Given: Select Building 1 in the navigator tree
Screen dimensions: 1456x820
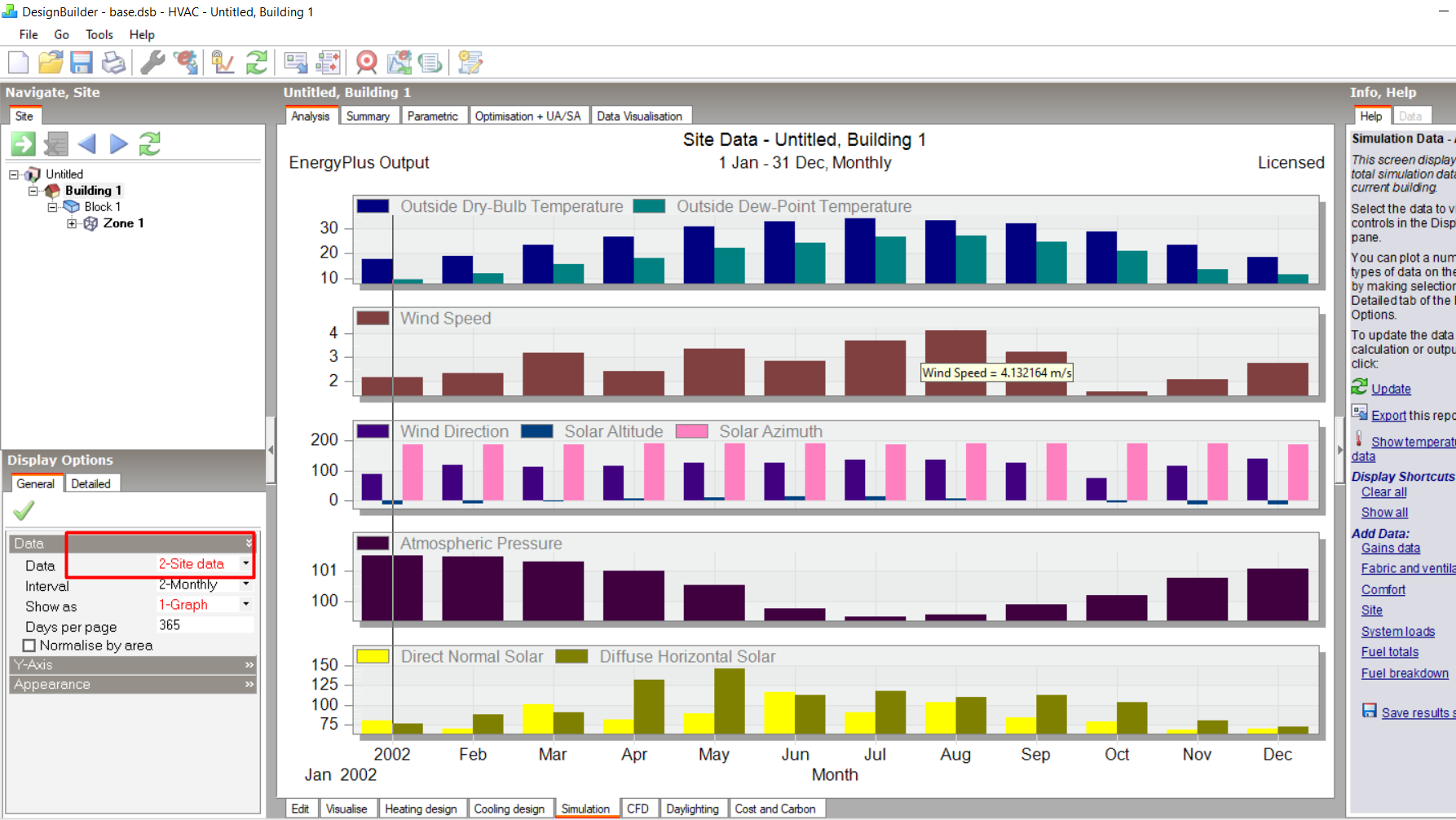Looking at the screenshot, I should click(x=93, y=191).
